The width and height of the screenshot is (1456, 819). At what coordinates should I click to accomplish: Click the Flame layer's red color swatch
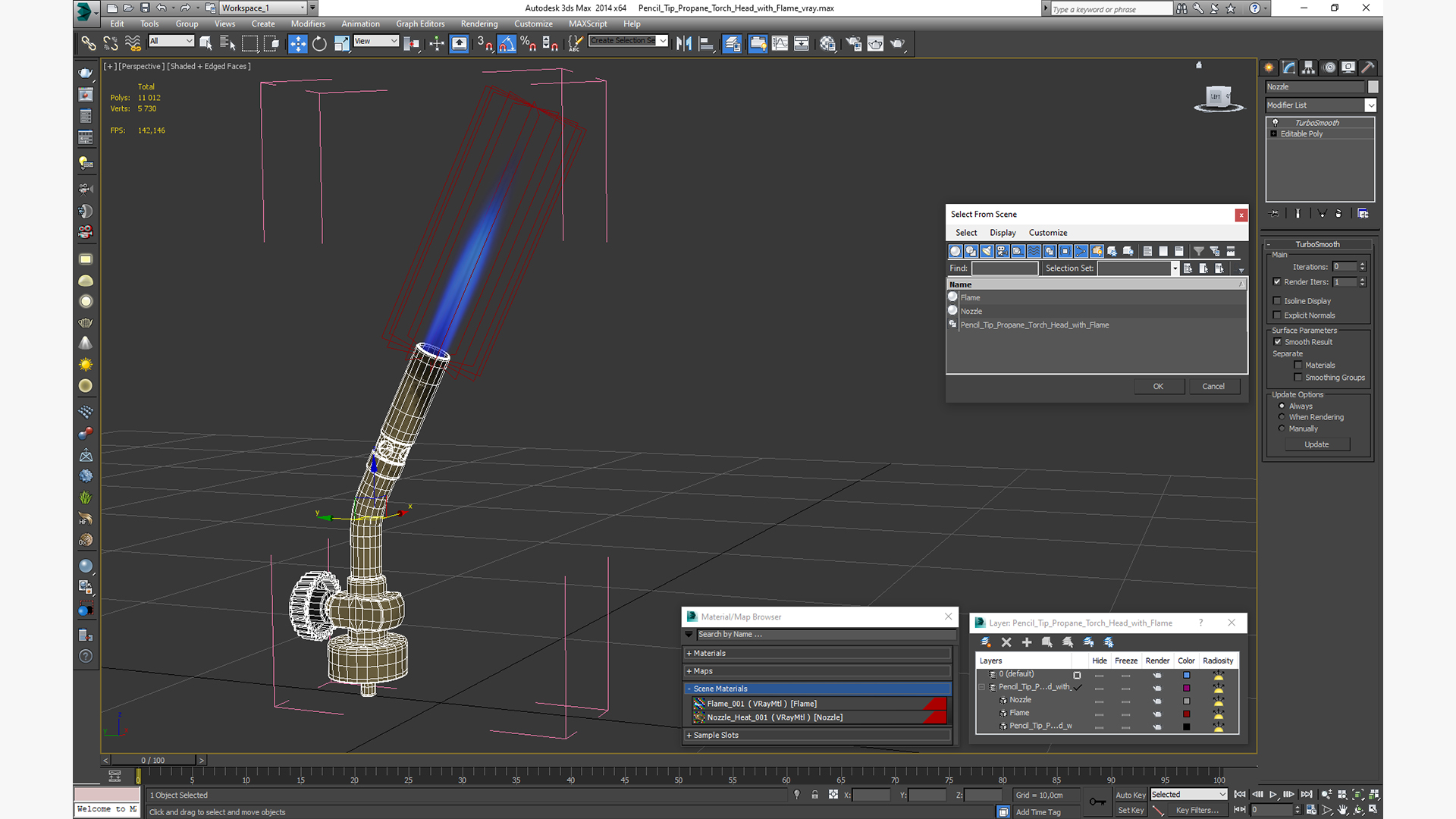(x=1187, y=714)
